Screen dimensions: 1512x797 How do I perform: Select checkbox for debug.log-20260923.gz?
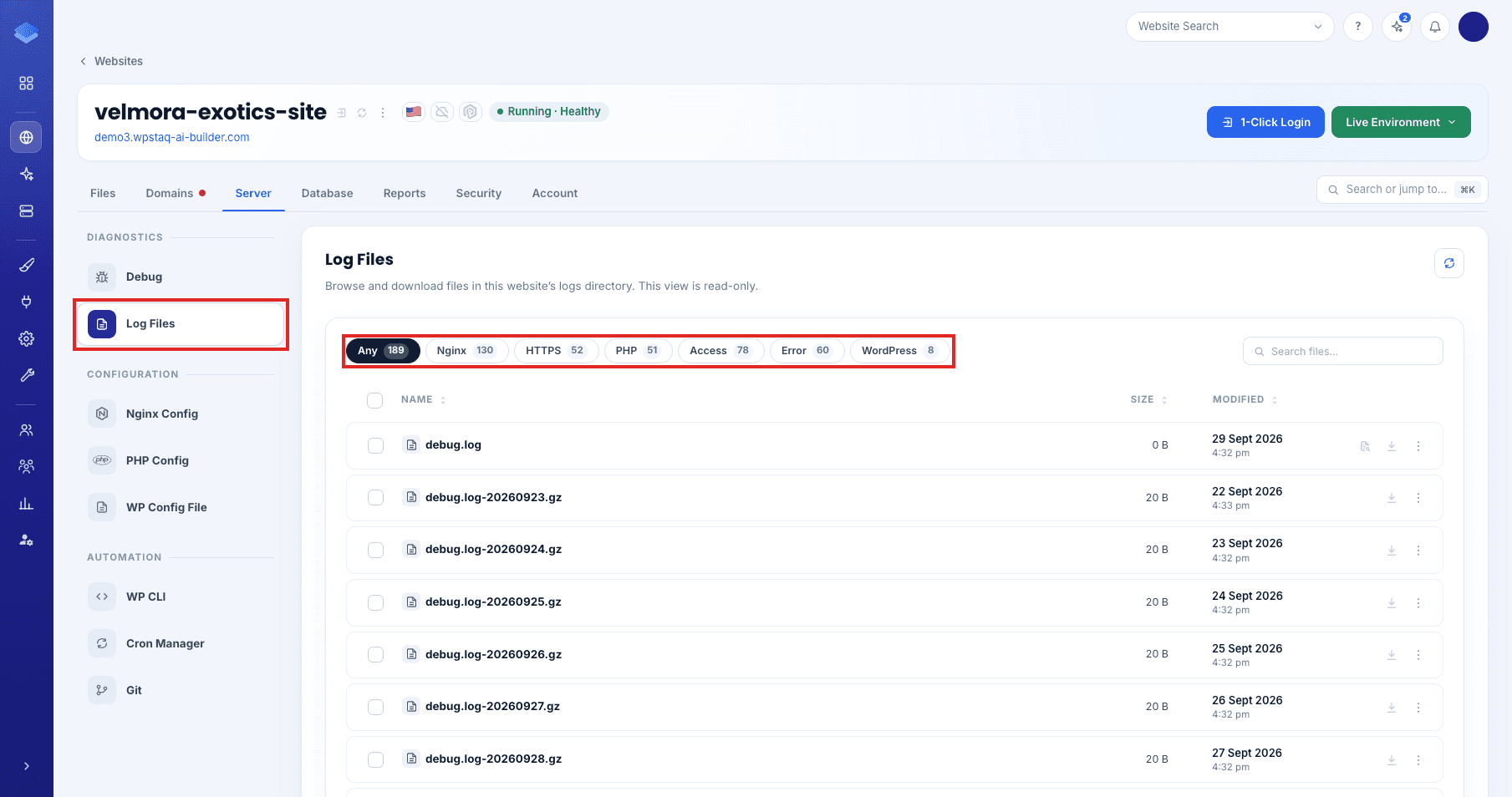coord(376,498)
